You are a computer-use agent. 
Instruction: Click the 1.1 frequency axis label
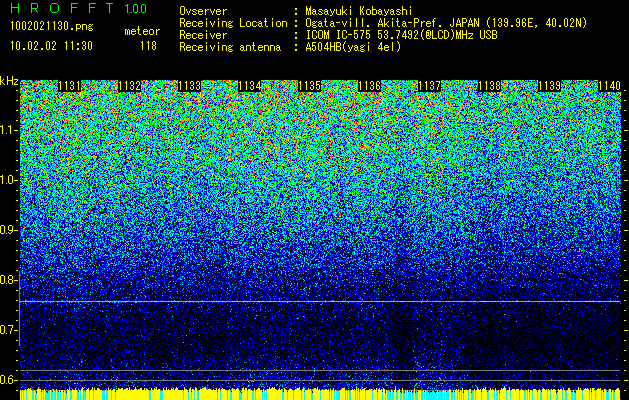(x=8, y=130)
